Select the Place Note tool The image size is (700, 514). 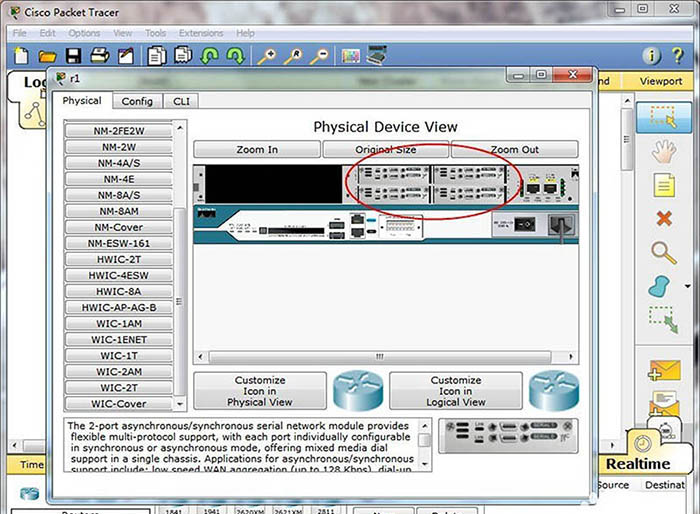tap(664, 185)
